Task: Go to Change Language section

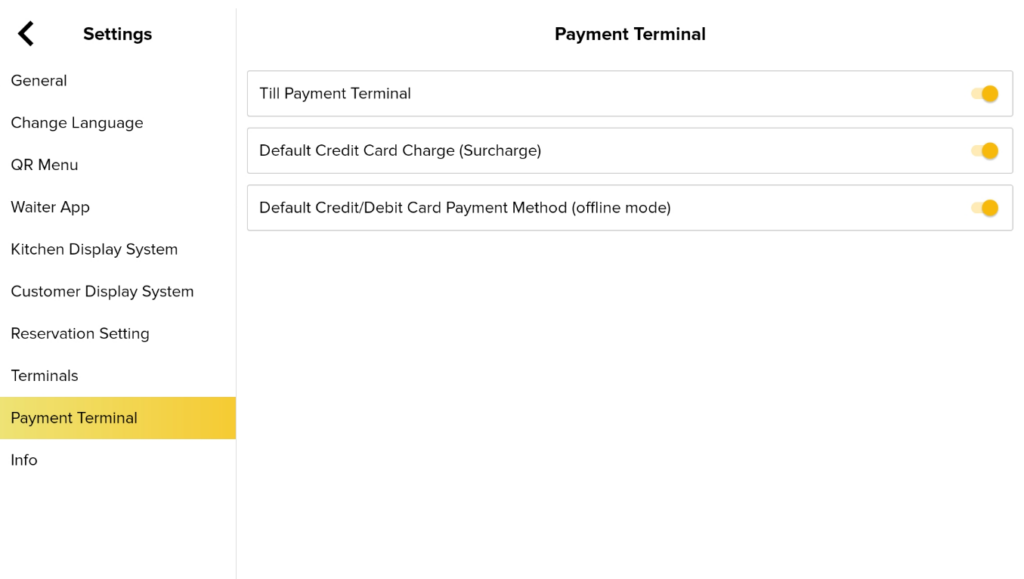Action: click(77, 123)
